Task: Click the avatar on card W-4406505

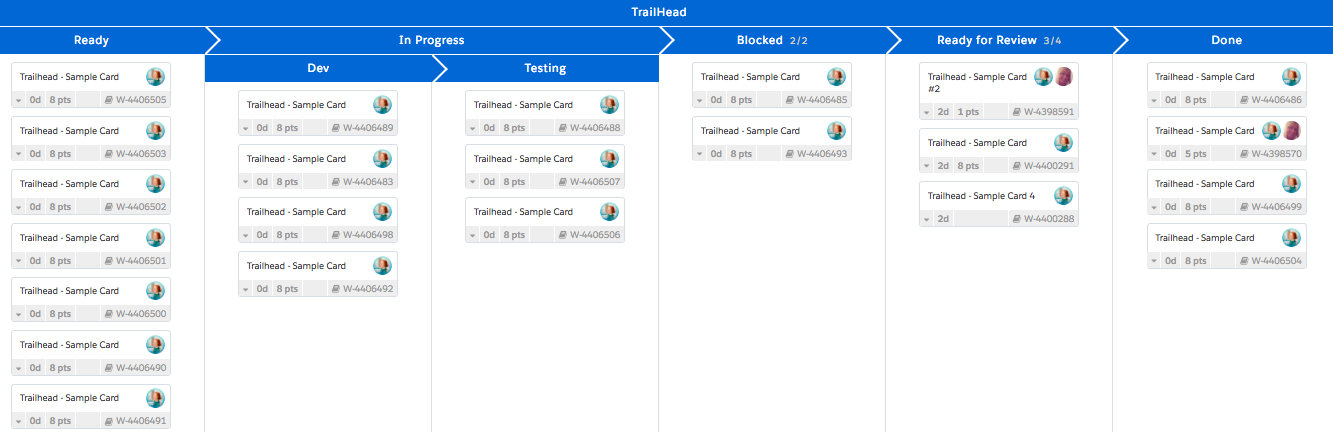Action: [x=155, y=77]
